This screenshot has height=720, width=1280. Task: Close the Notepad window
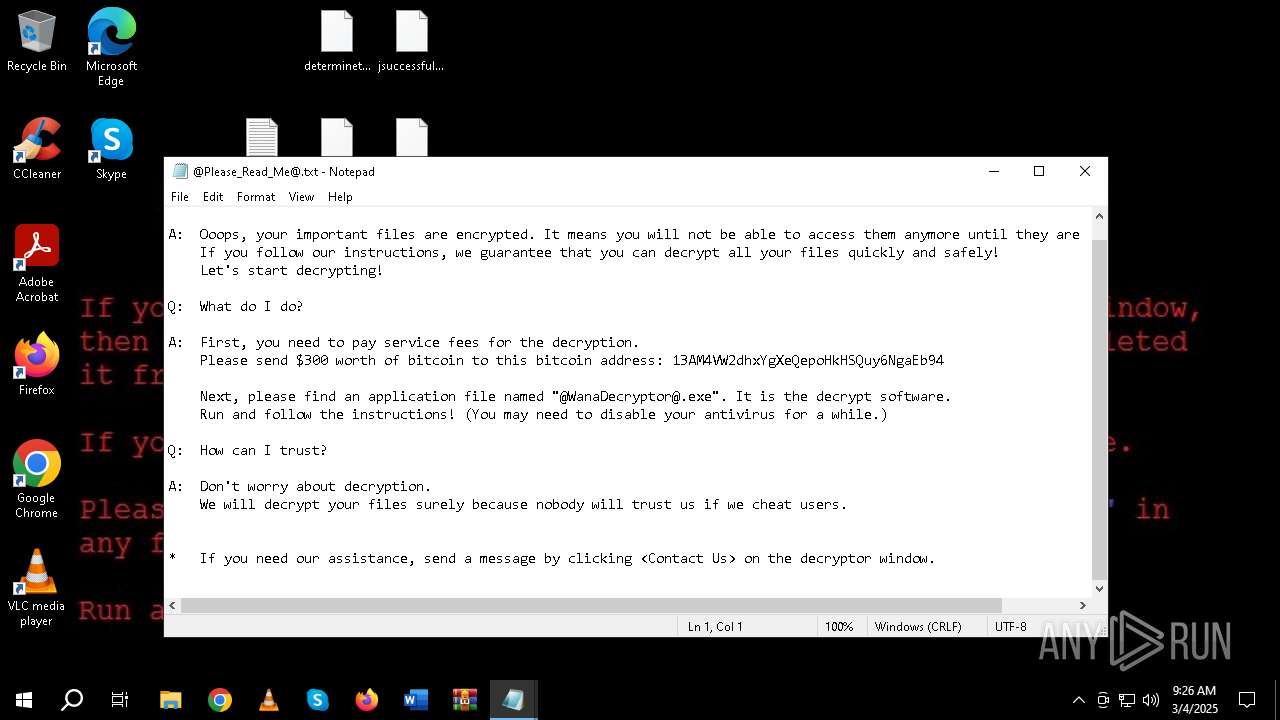(1085, 172)
